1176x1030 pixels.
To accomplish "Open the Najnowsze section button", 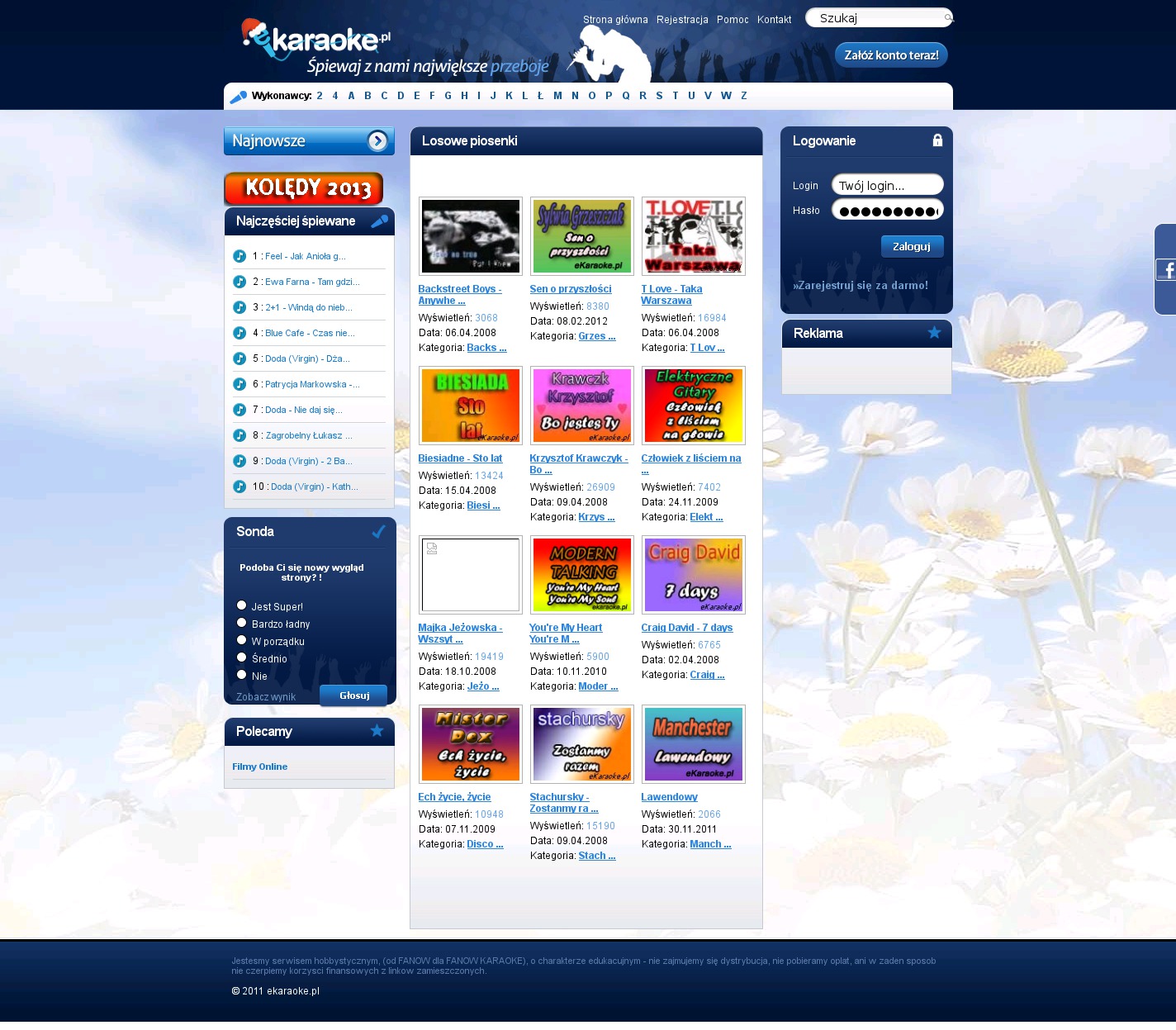I will 309,141.
